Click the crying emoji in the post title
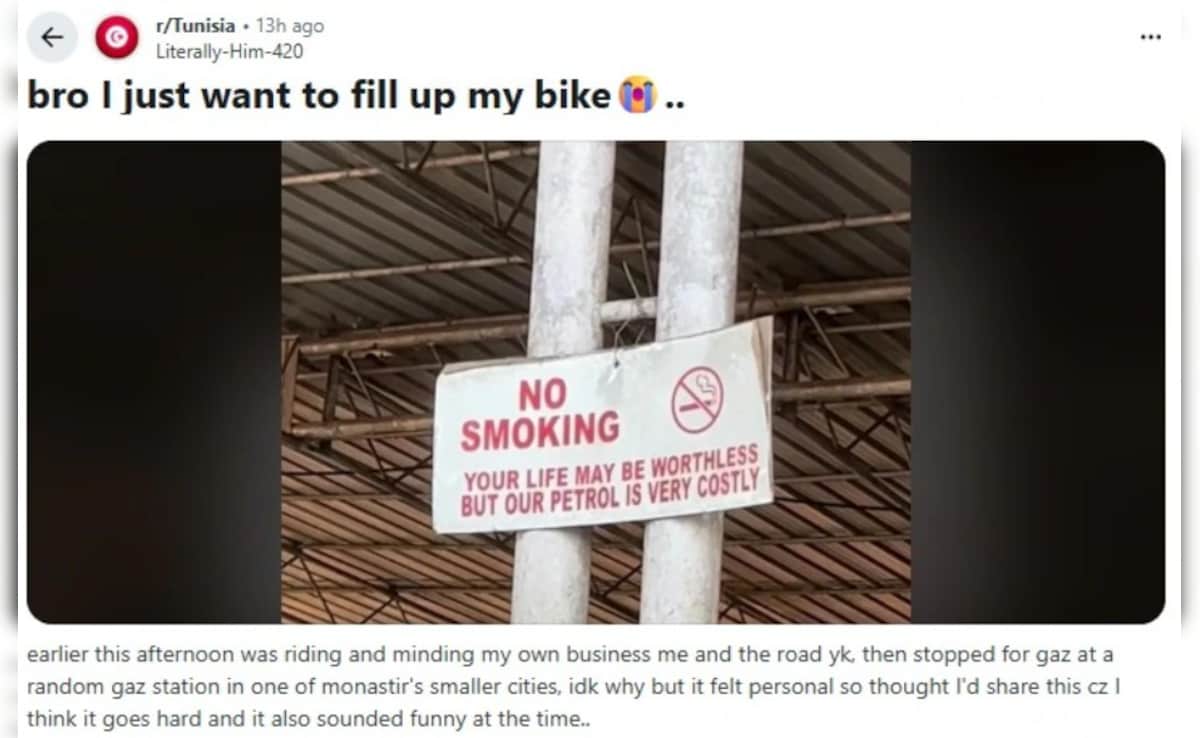1200x738 pixels. (637, 96)
